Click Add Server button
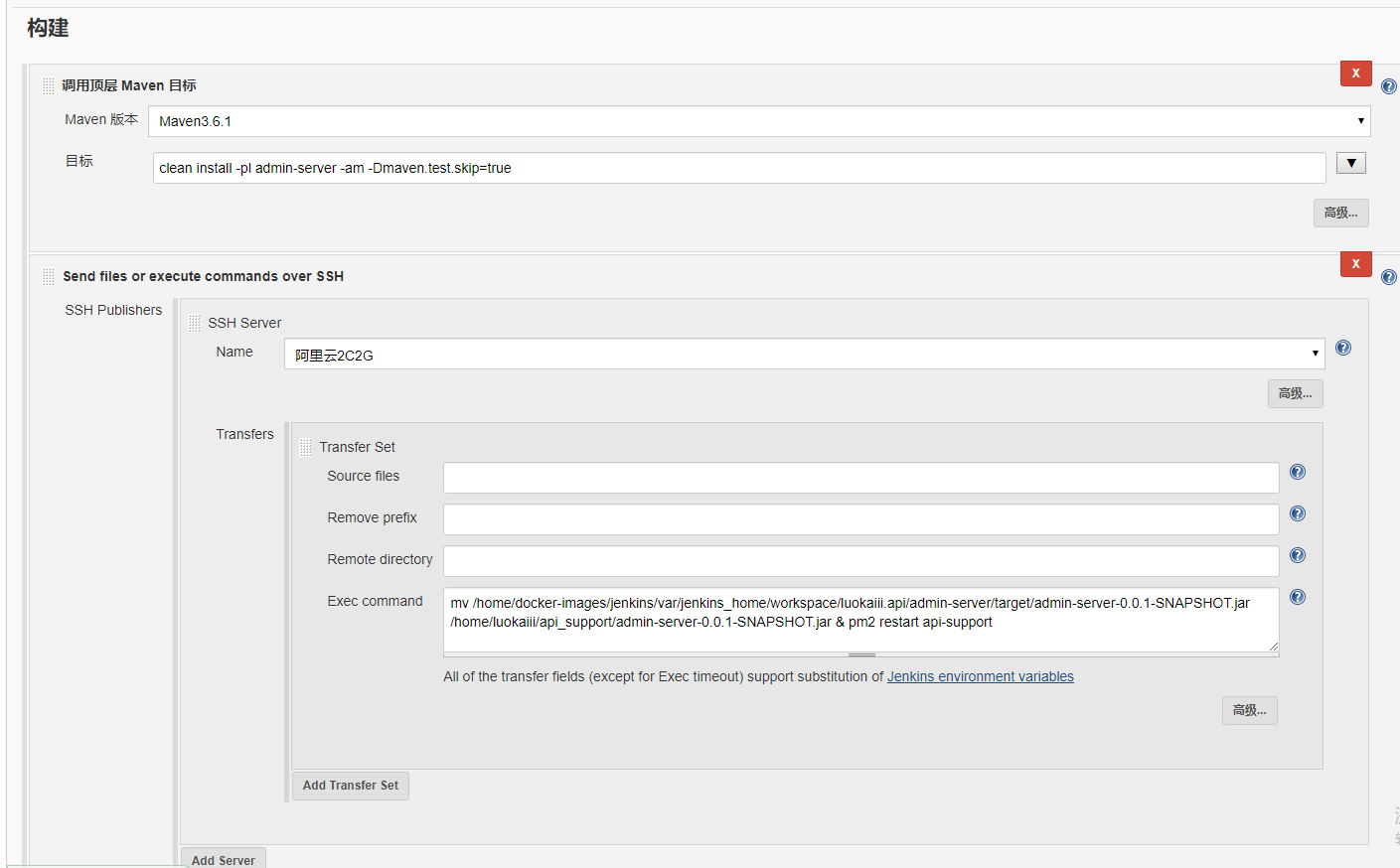The height and width of the screenshot is (868, 1400). (x=224, y=859)
